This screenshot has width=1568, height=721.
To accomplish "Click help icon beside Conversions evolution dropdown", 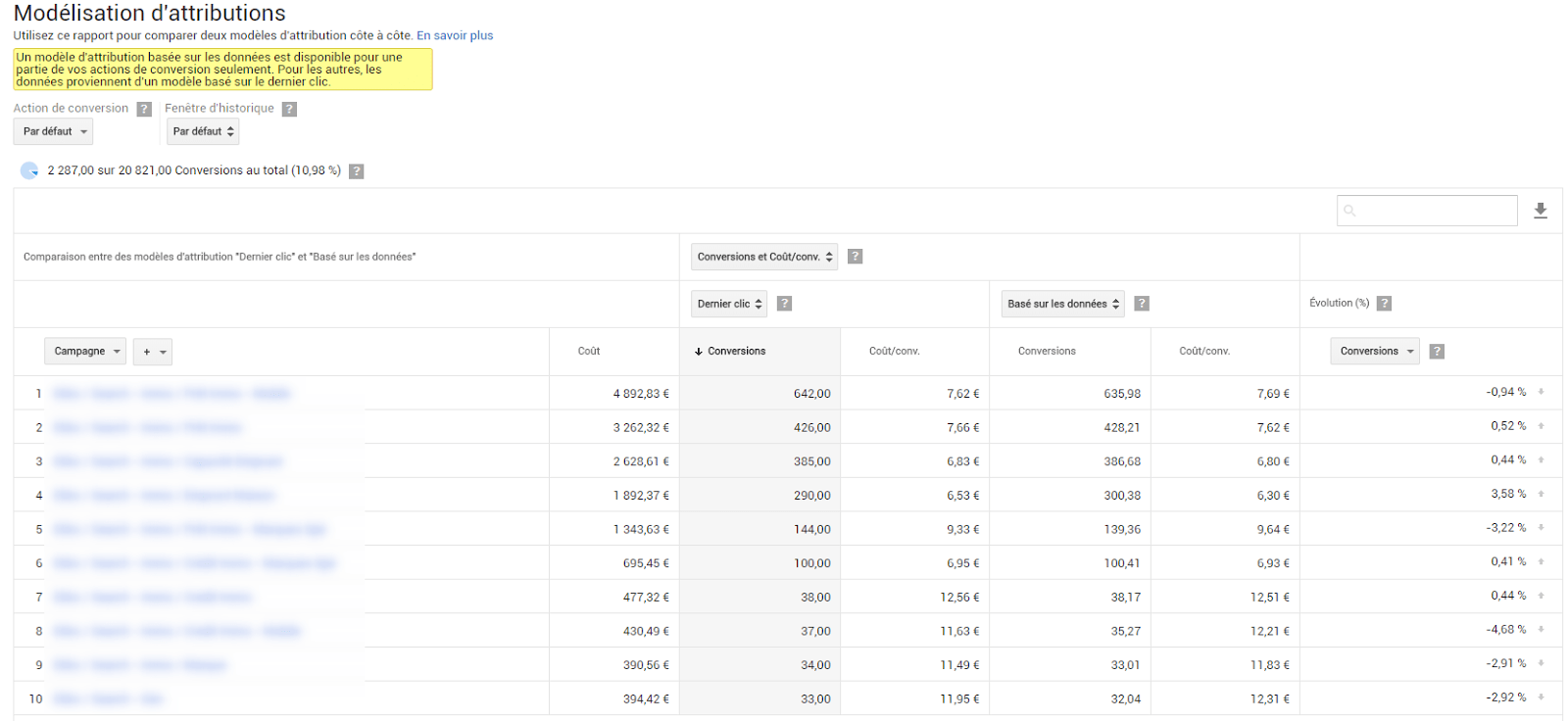I will coord(1437,352).
